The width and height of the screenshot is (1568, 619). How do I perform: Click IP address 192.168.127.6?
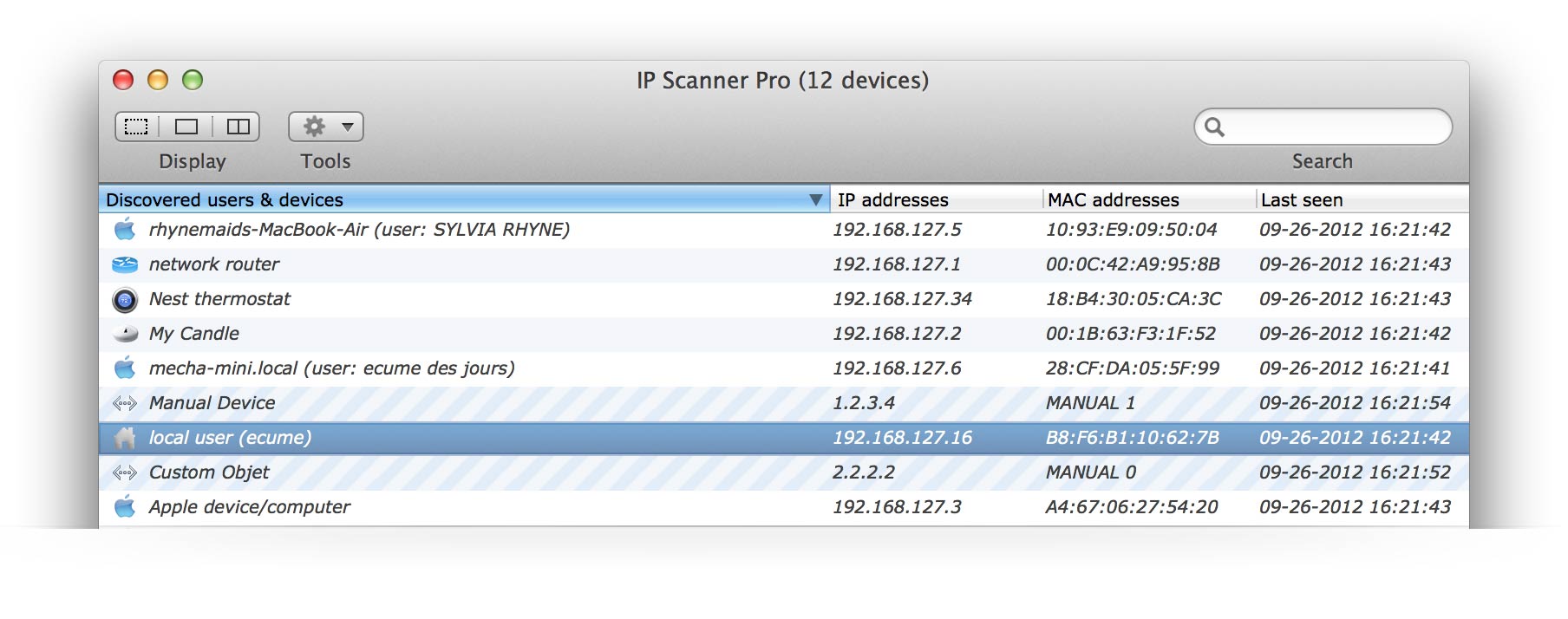898,368
